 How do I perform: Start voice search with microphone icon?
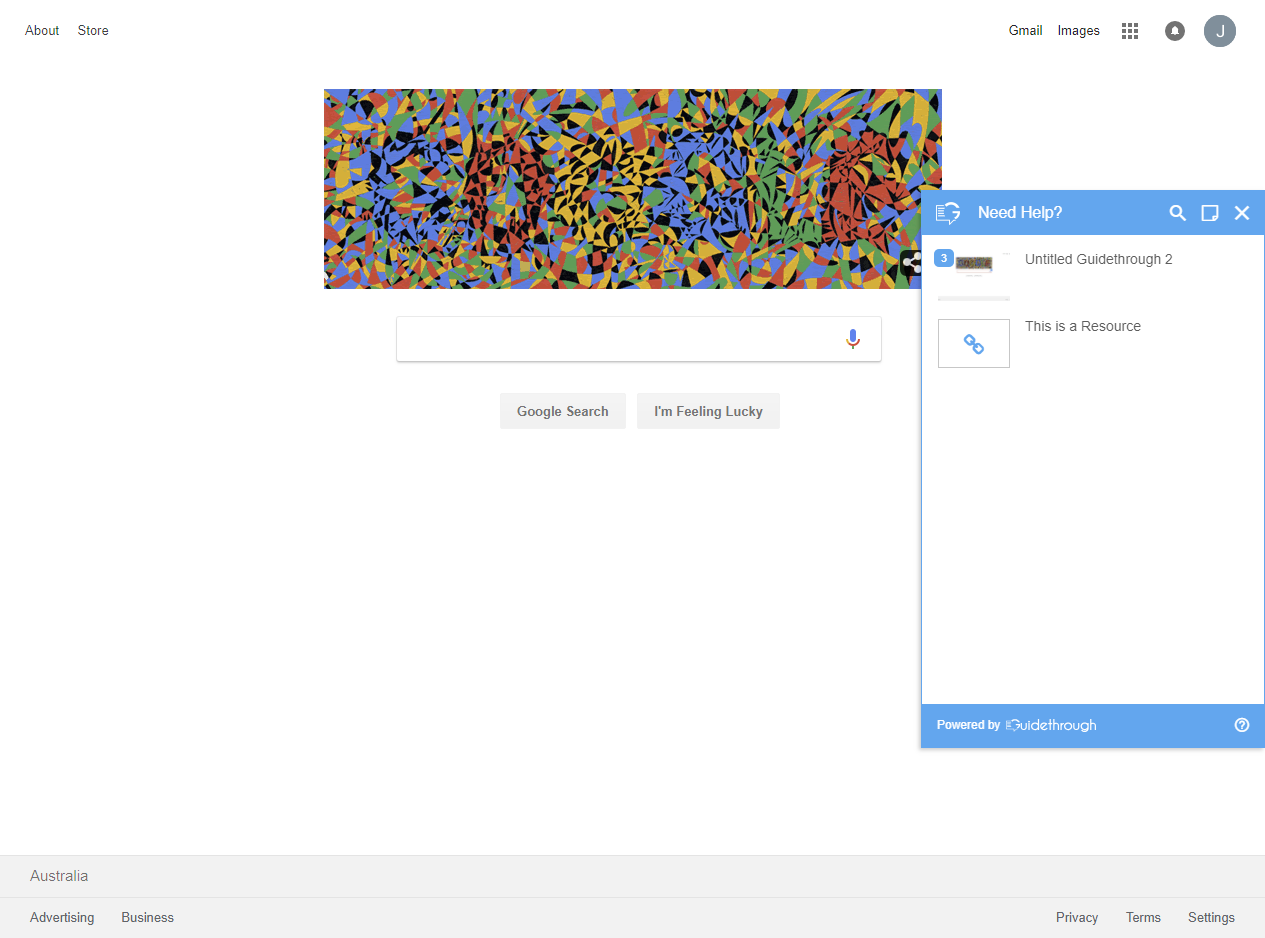pos(853,339)
